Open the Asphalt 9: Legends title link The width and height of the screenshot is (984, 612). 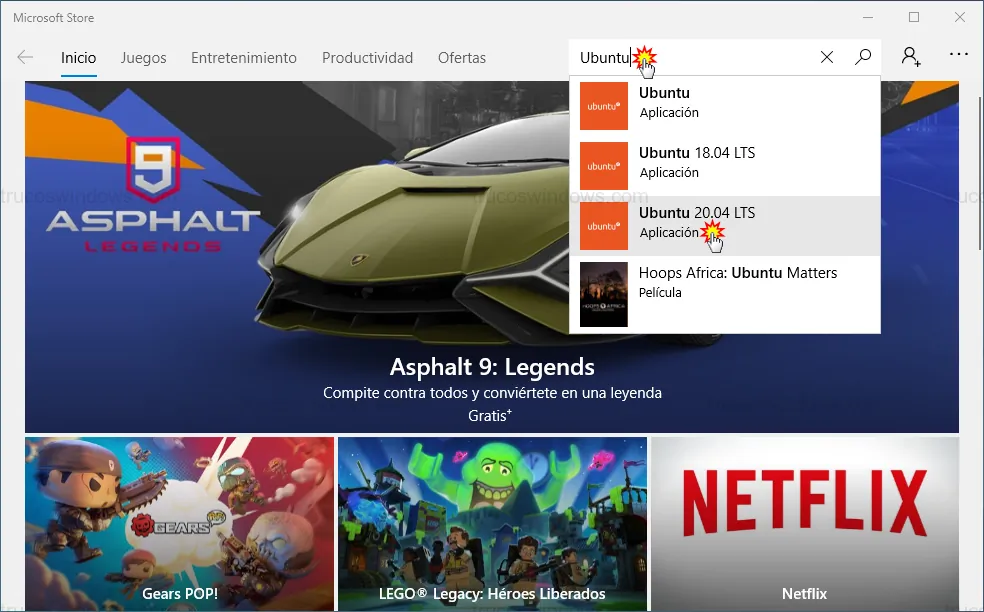point(492,366)
